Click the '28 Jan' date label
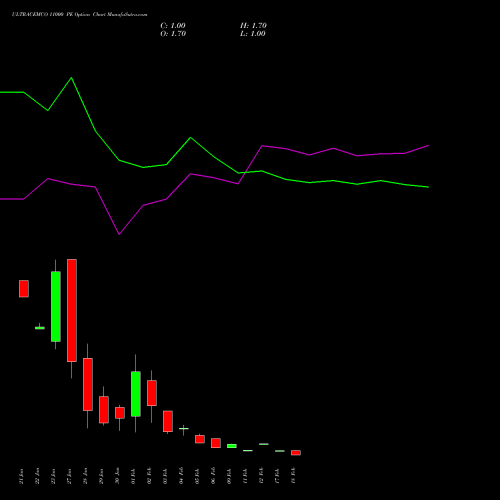The height and width of the screenshot is (500, 500). pos(86,476)
